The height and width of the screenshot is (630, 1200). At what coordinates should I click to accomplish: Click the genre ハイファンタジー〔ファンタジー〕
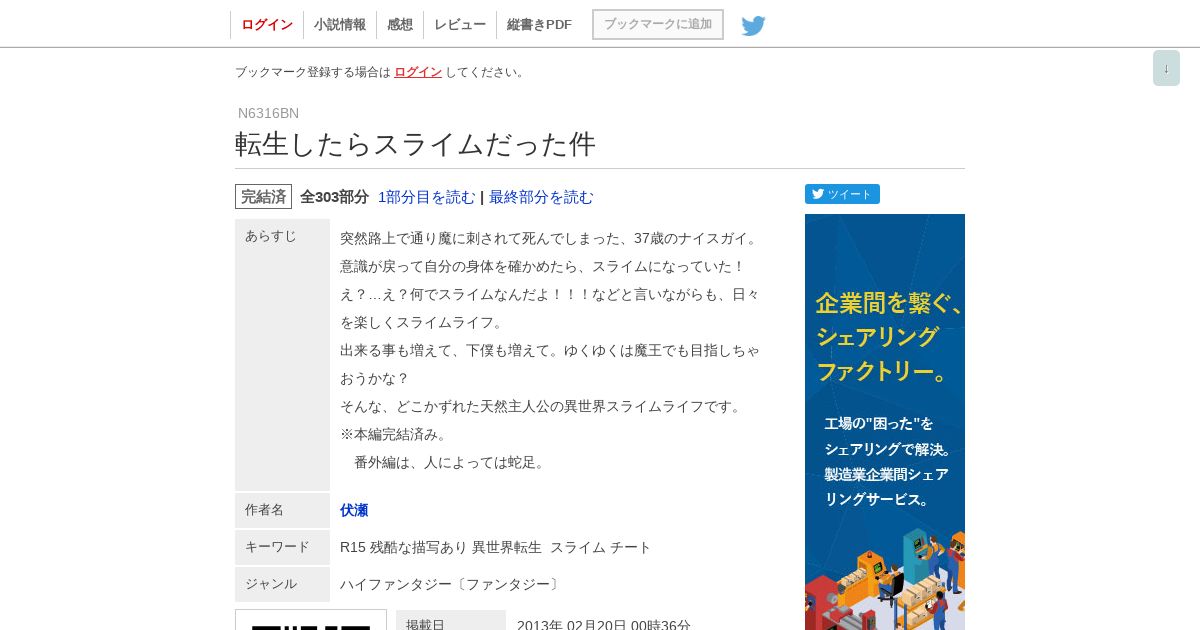(452, 584)
